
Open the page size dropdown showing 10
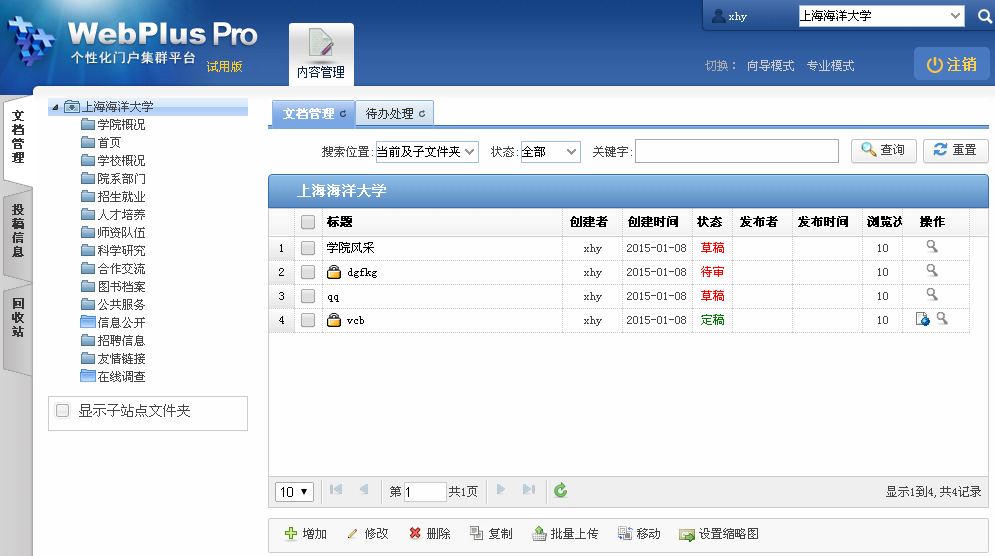[x=295, y=491]
